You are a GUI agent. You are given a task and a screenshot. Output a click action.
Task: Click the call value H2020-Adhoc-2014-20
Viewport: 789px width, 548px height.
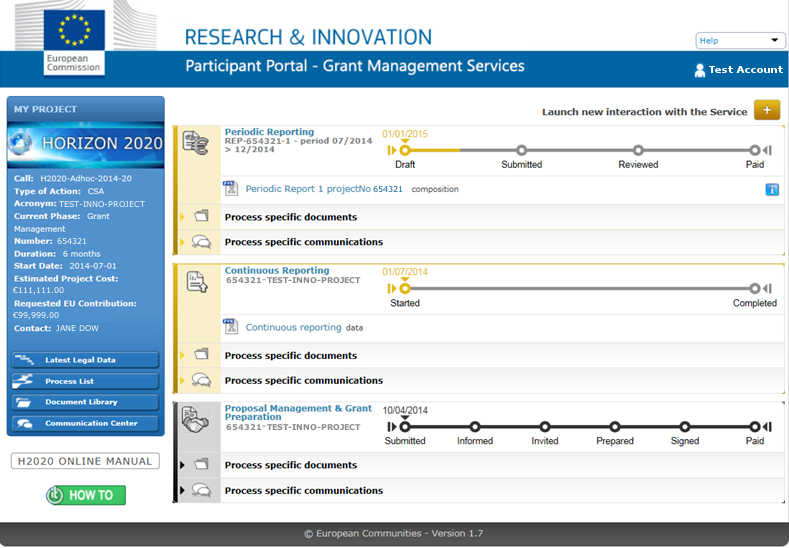point(86,178)
